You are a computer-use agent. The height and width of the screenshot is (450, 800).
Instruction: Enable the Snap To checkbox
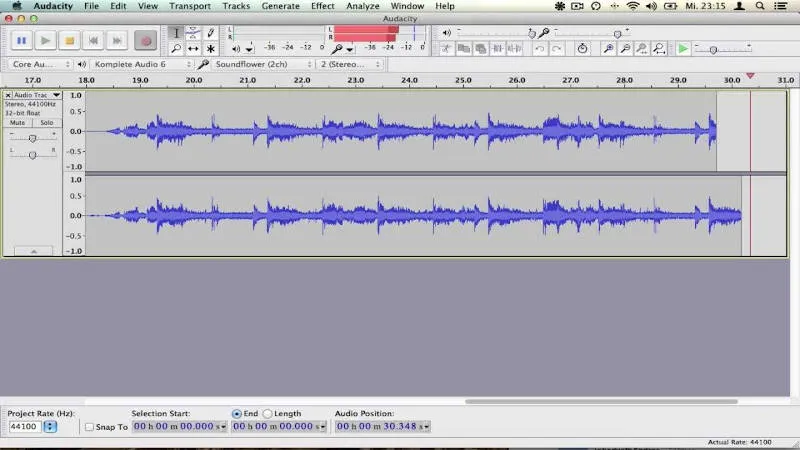point(90,427)
